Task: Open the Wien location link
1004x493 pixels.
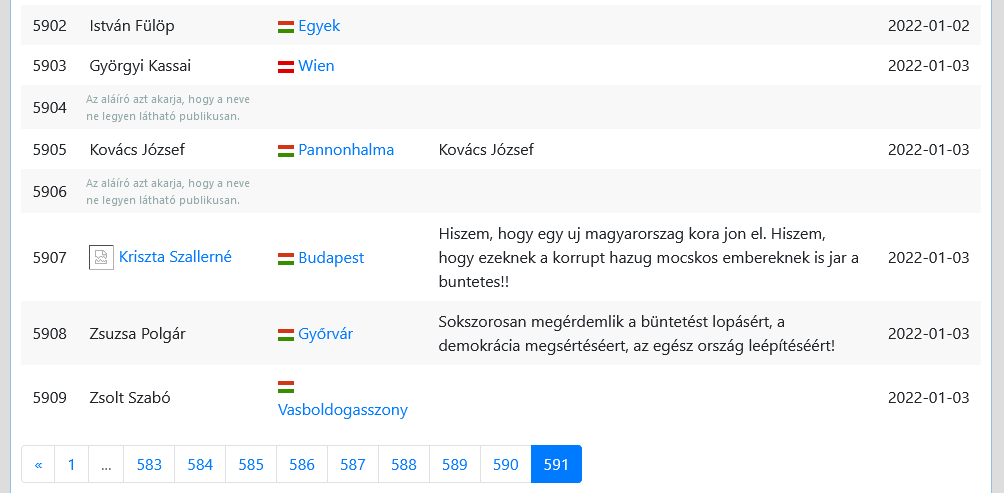Action: [316, 66]
